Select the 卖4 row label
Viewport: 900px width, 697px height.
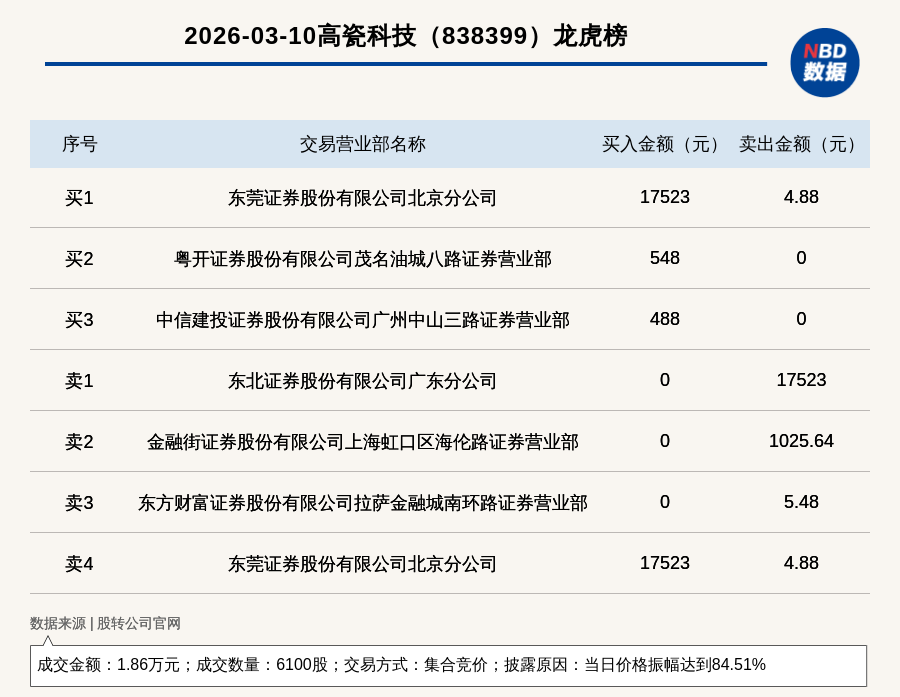point(79,564)
